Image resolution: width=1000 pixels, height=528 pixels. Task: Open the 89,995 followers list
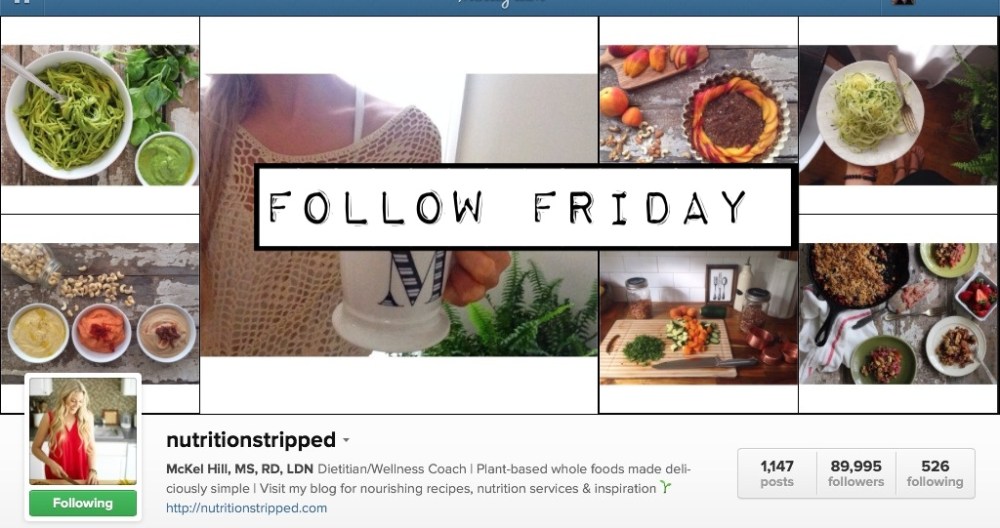(856, 474)
